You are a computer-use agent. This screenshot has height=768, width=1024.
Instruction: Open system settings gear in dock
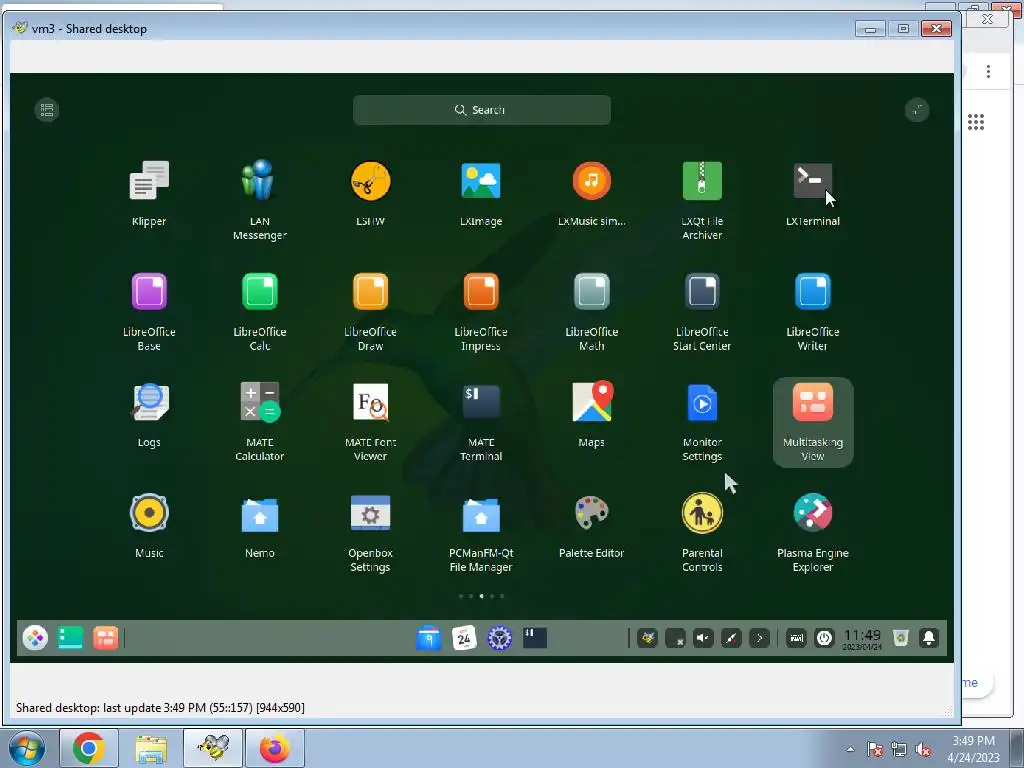[x=500, y=638]
